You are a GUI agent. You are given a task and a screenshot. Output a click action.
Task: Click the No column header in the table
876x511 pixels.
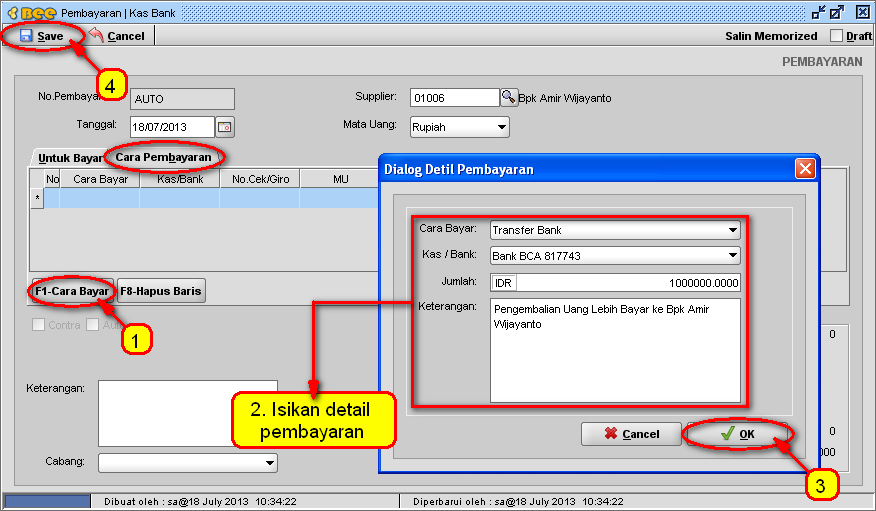[x=53, y=179]
